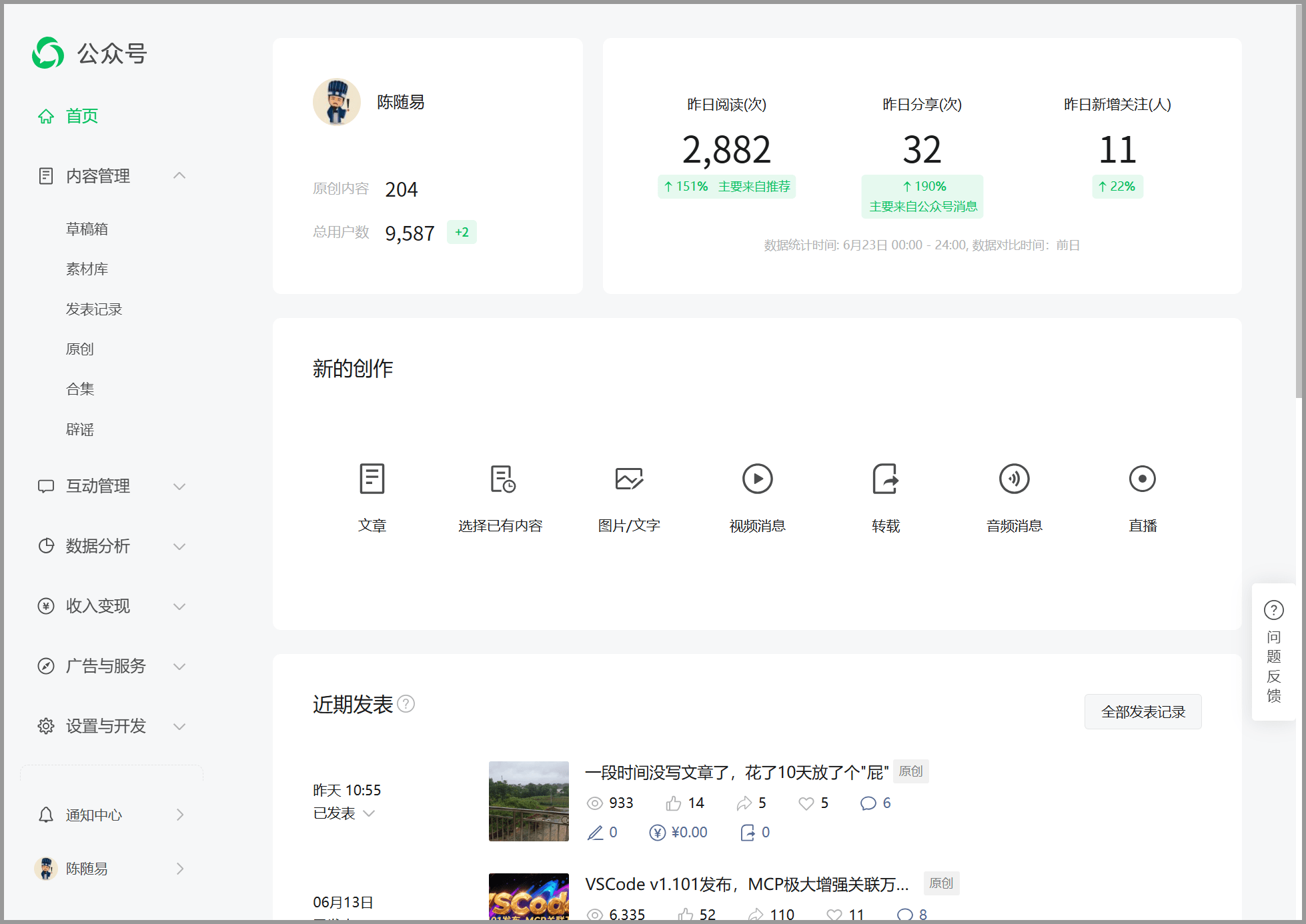Click the thumbs-up icon showing 14

[673, 803]
